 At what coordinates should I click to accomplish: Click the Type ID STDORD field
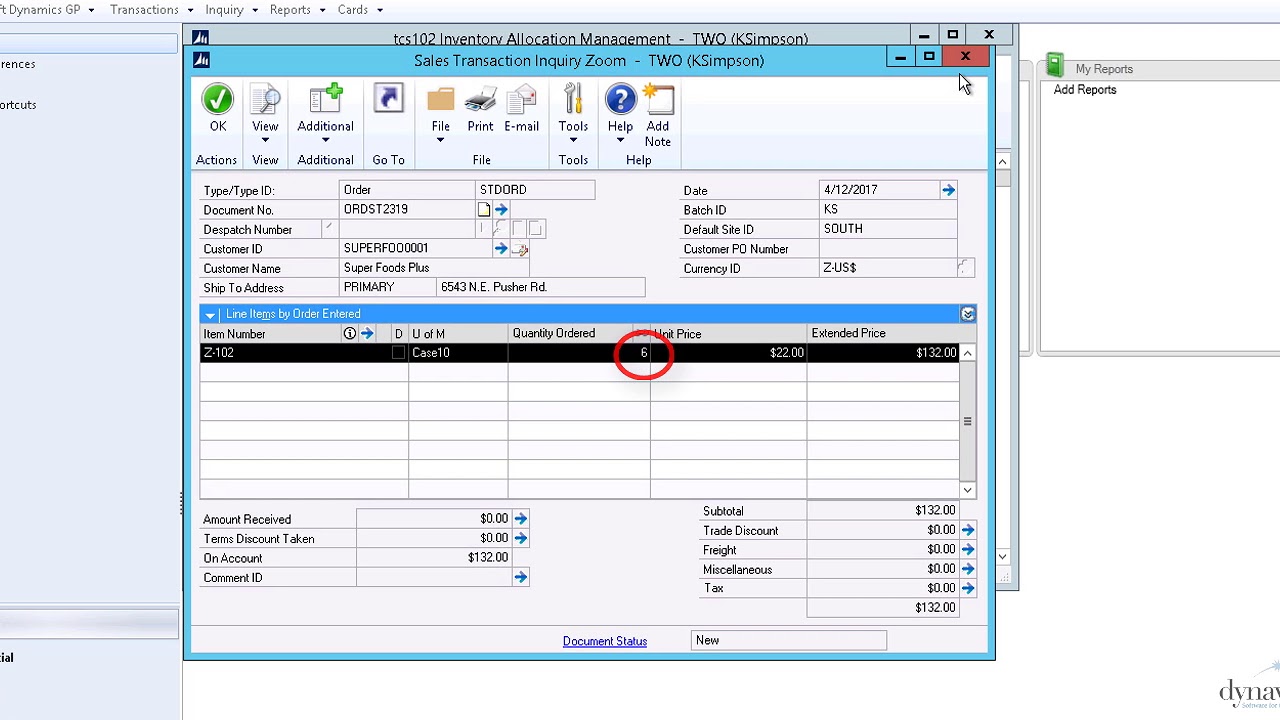click(535, 190)
